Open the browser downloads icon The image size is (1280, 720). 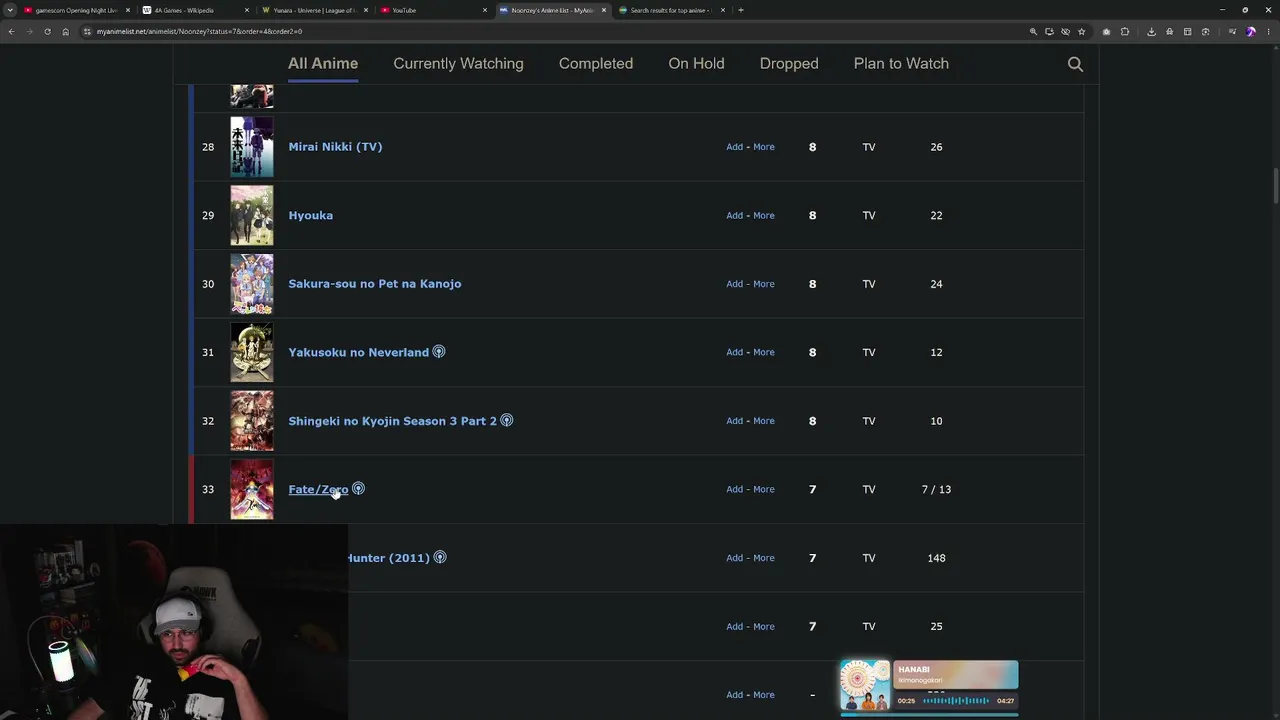click(x=1151, y=31)
